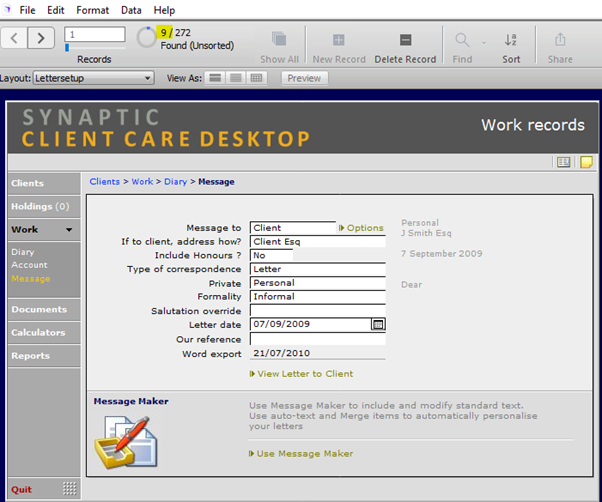Open Diary under Work sidebar
This screenshot has height=502, width=602.
tap(23, 252)
